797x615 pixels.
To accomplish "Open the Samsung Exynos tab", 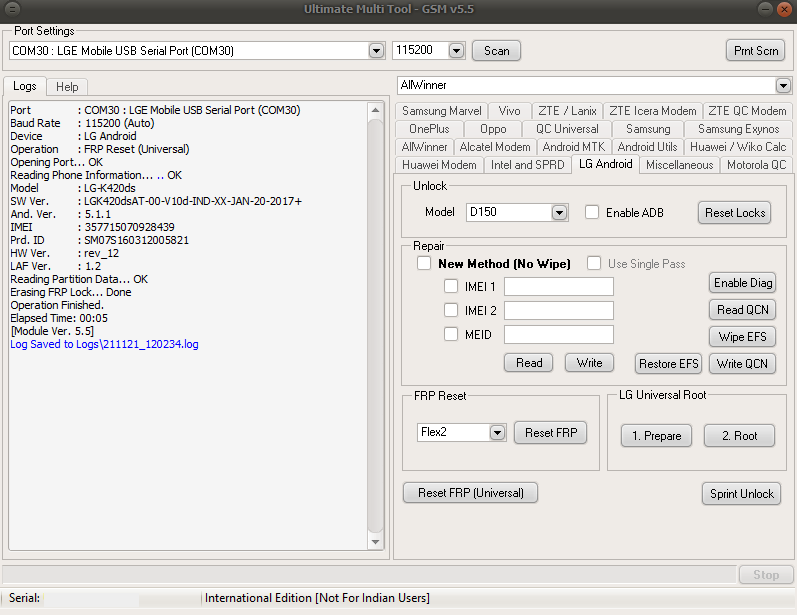I will (x=738, y=129).
